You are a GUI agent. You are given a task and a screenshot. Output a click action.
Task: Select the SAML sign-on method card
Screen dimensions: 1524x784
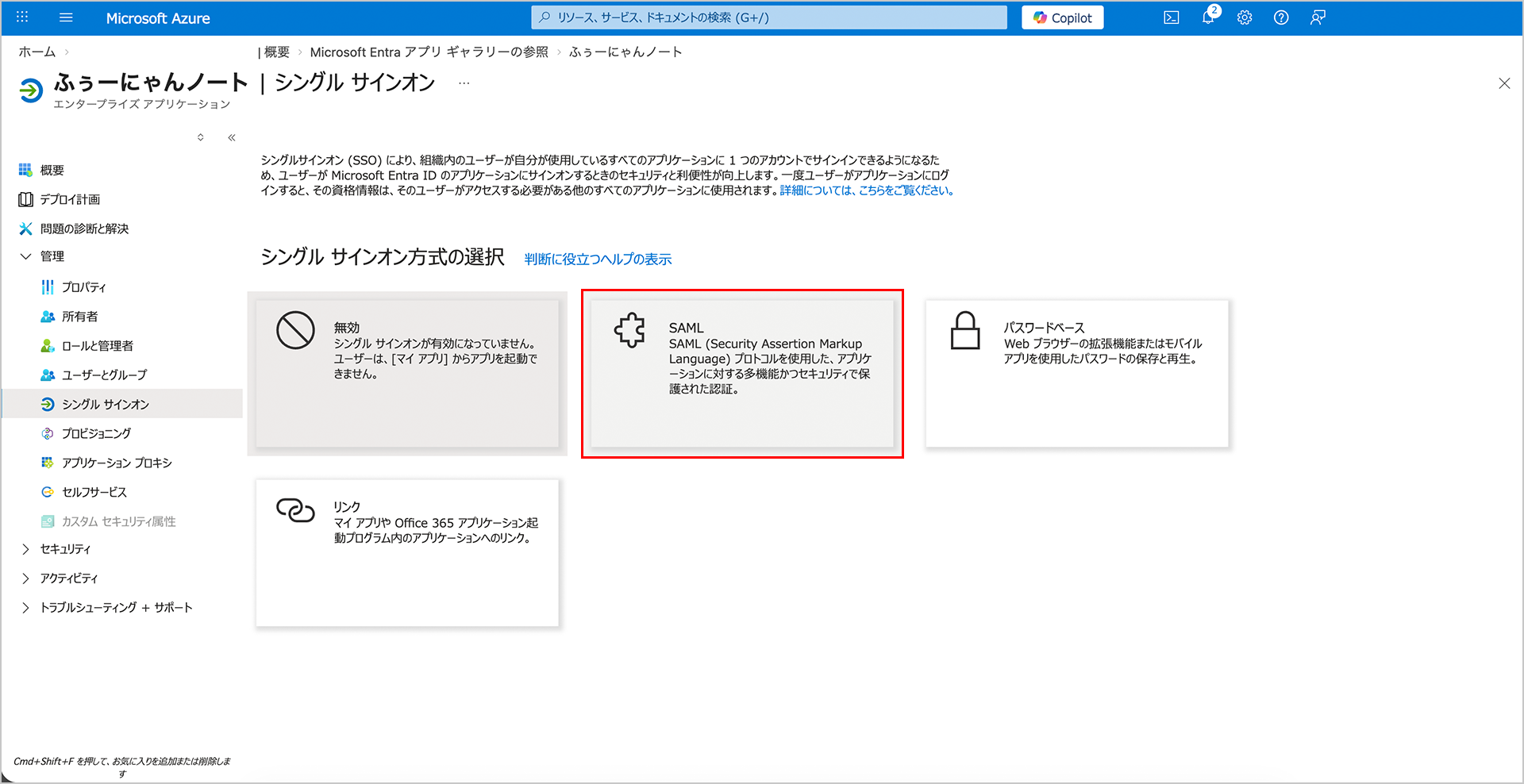pos(741,373)
